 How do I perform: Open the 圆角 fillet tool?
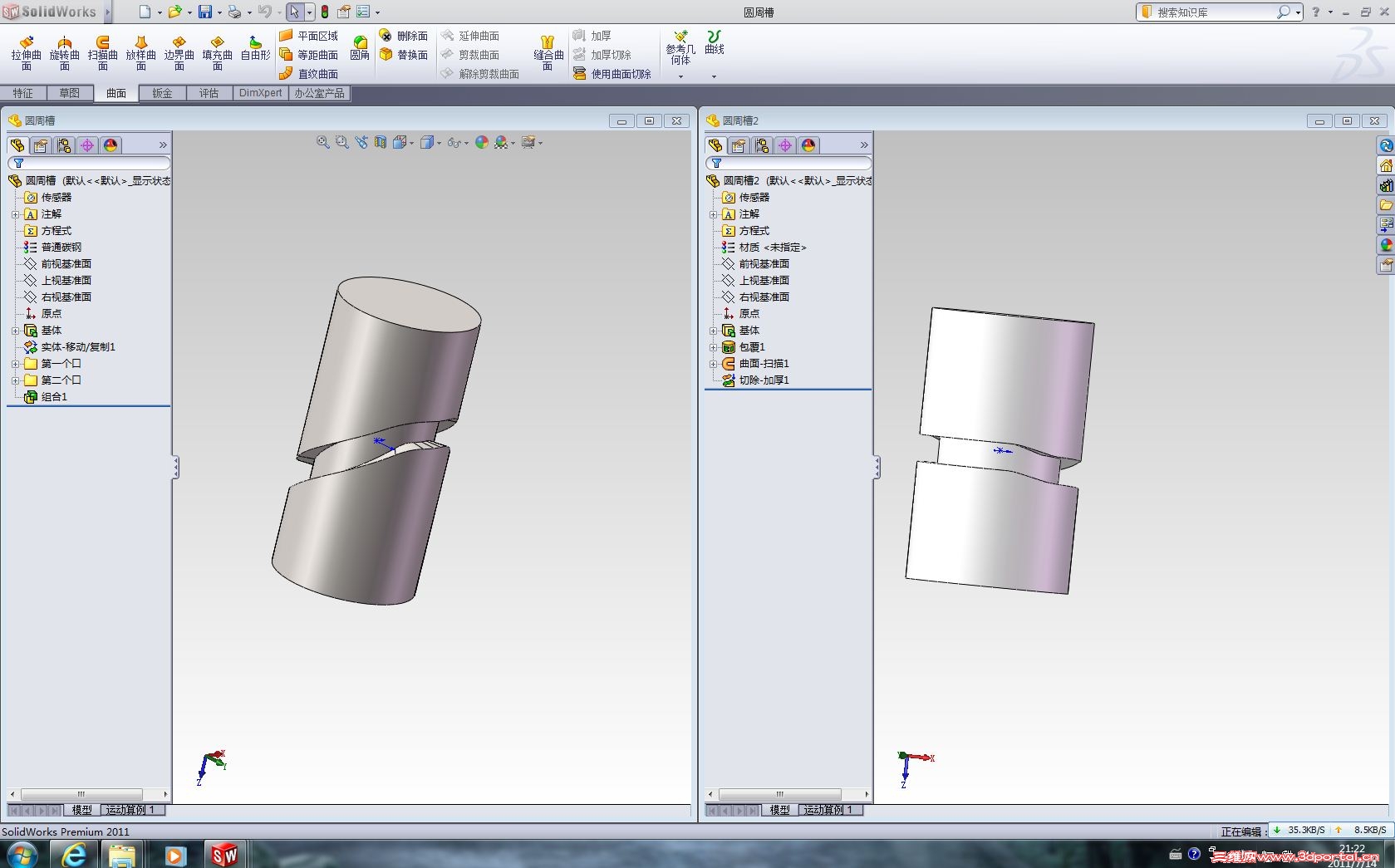tap(360, 48)
